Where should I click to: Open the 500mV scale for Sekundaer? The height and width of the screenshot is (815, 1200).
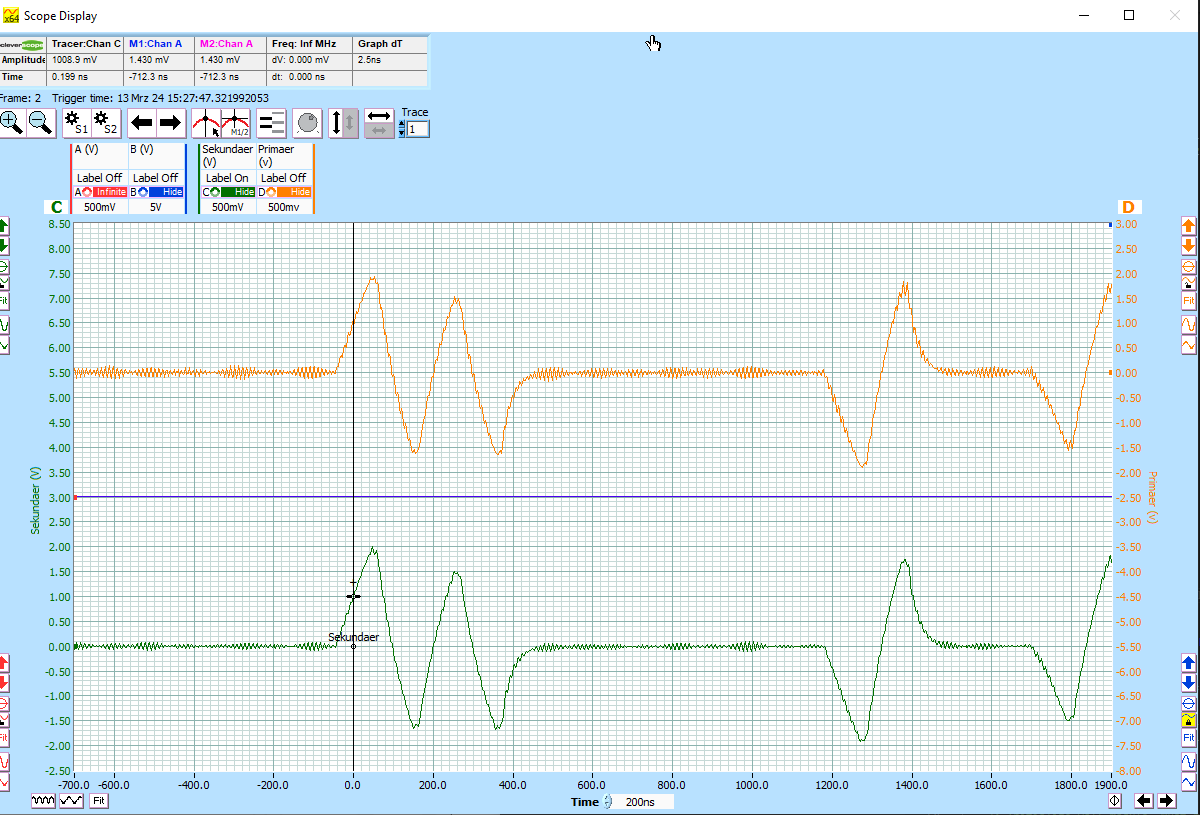[x=227, y=207]
